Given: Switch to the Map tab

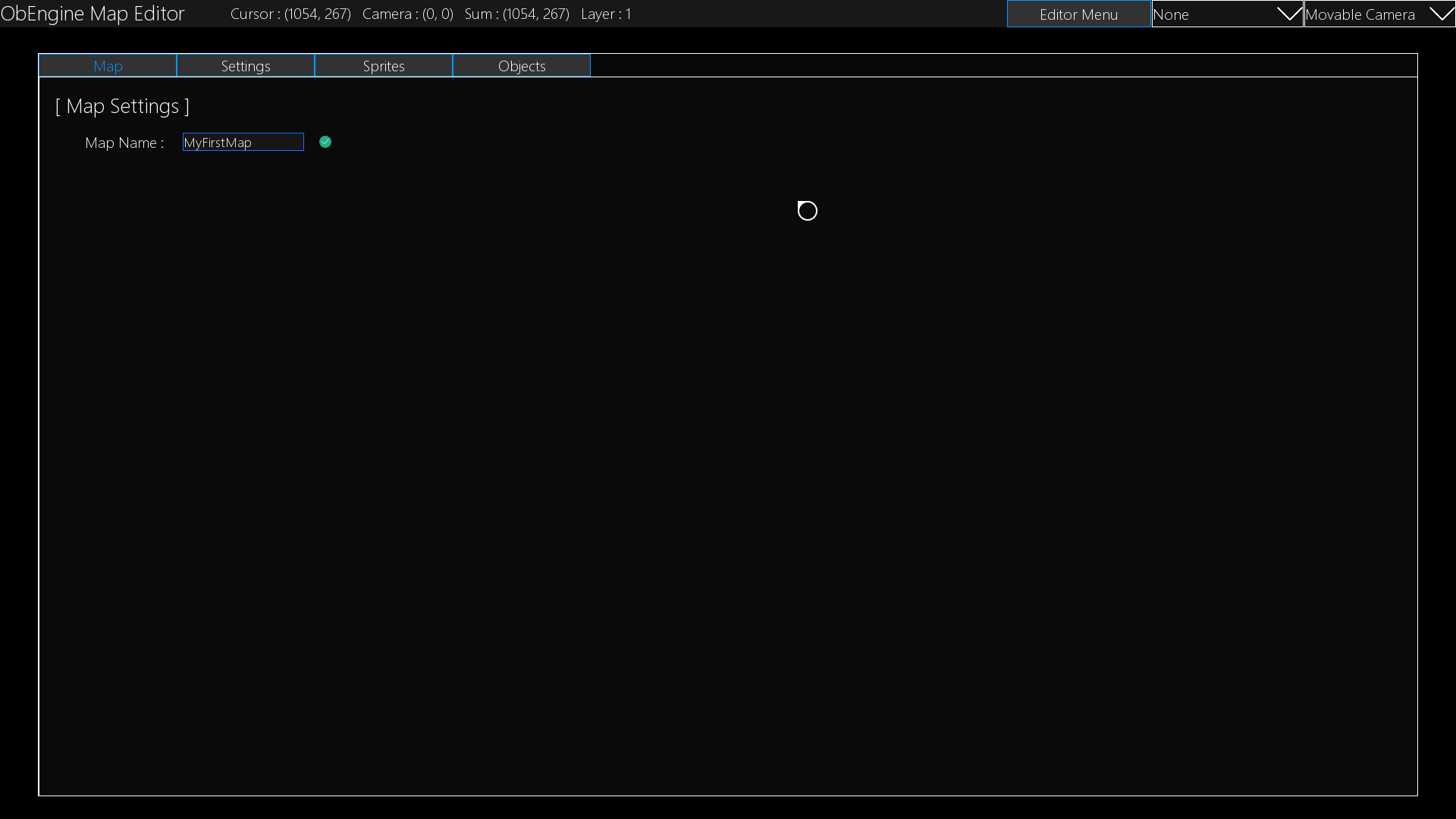Looking at the screenshot, I should [x=108, y=66].
